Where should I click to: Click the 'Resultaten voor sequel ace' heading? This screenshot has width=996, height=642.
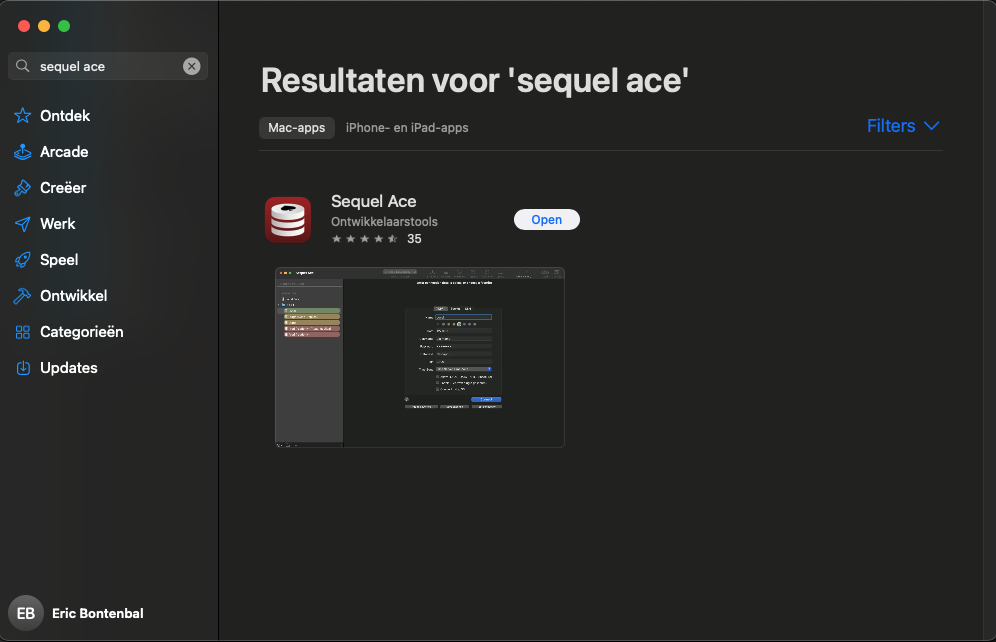click(x=475, y=81)
